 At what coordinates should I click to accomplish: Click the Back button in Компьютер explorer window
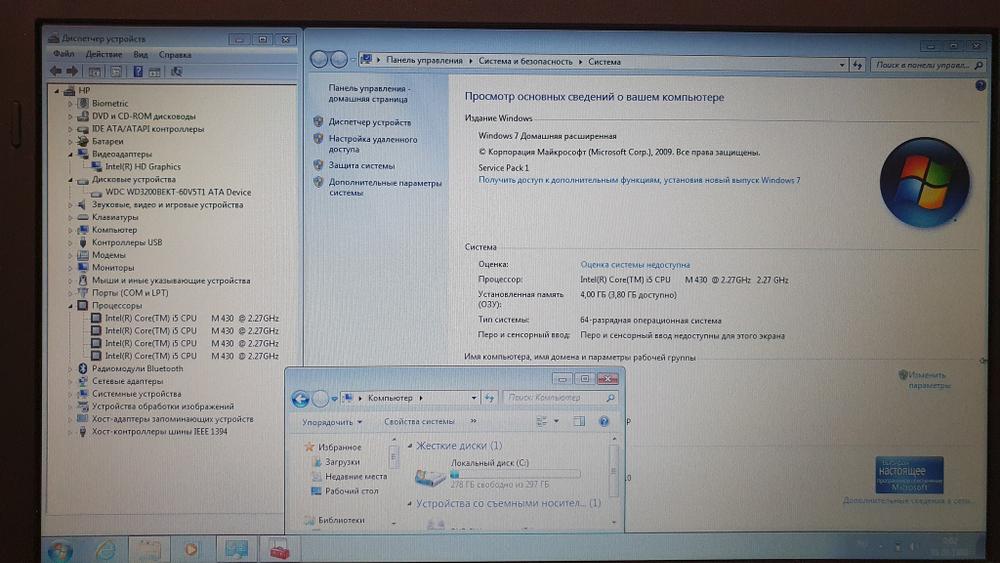click(300, 398)
